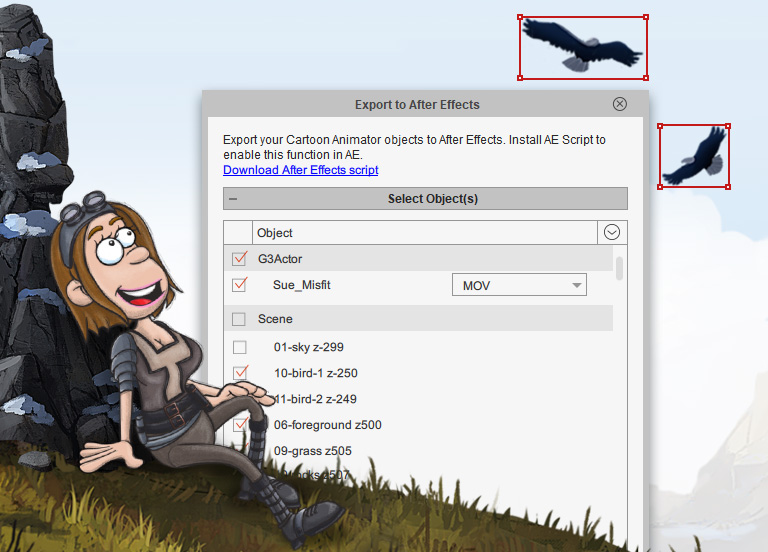Enable the Scene group checkbox
The height and width of the screenshot is (552, 768).
click(239, 319)
